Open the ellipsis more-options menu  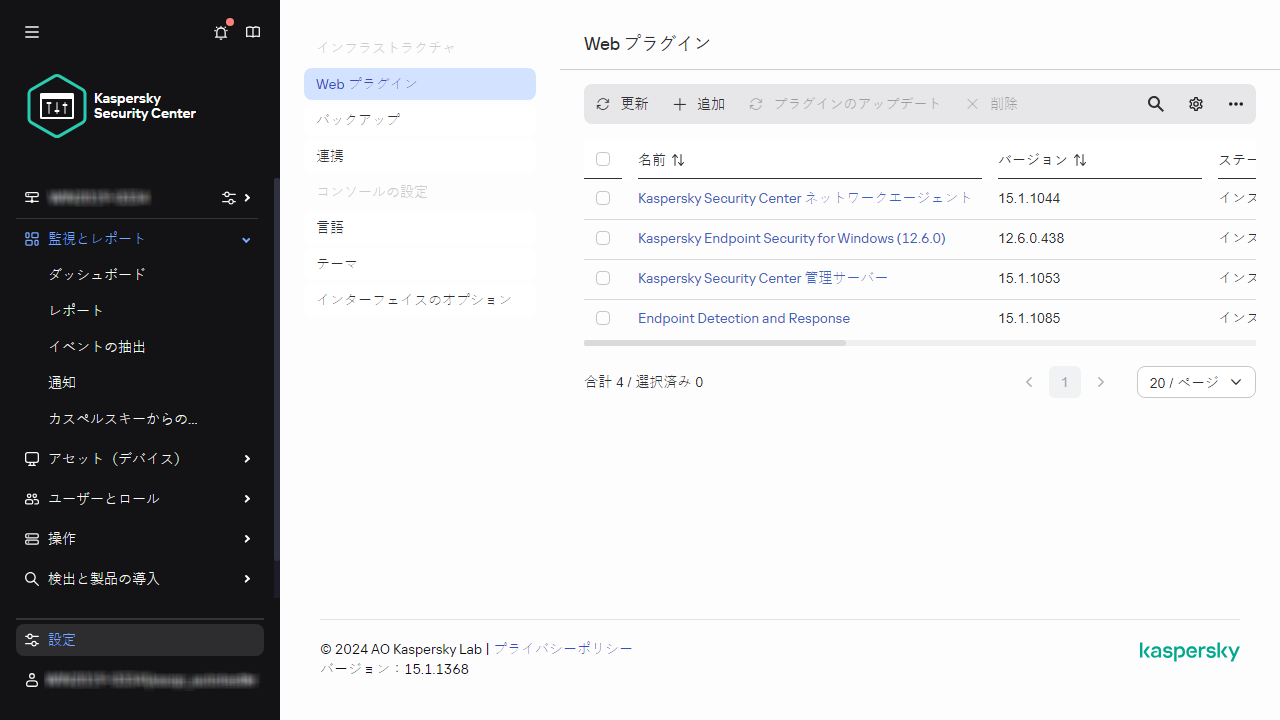point(1235,103)
